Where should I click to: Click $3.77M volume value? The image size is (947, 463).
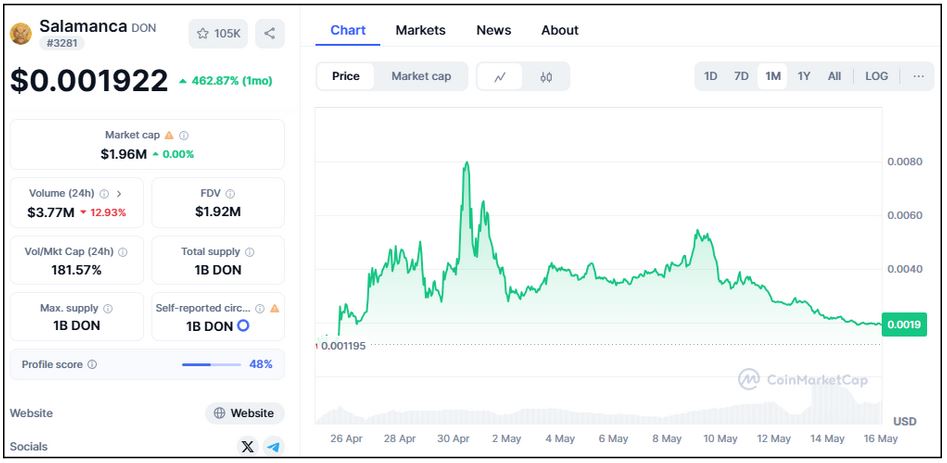click(x=51, y=212)
